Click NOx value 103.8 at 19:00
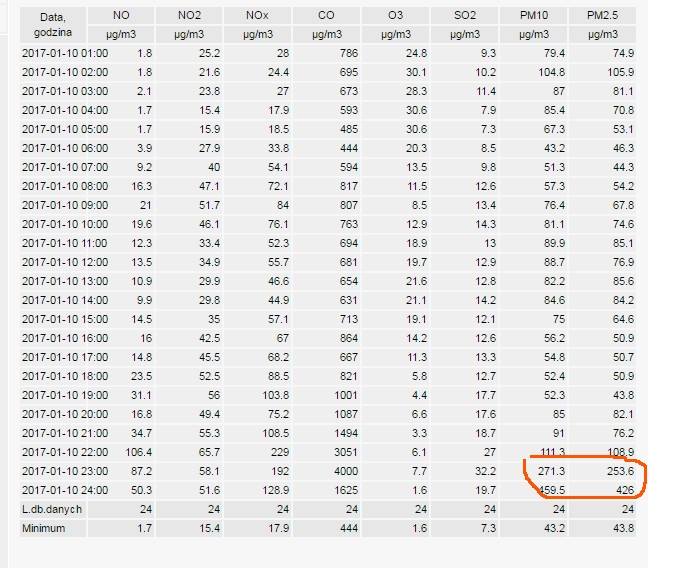The width and height of the screenshot is (699, 568). (x=275, y=395)
